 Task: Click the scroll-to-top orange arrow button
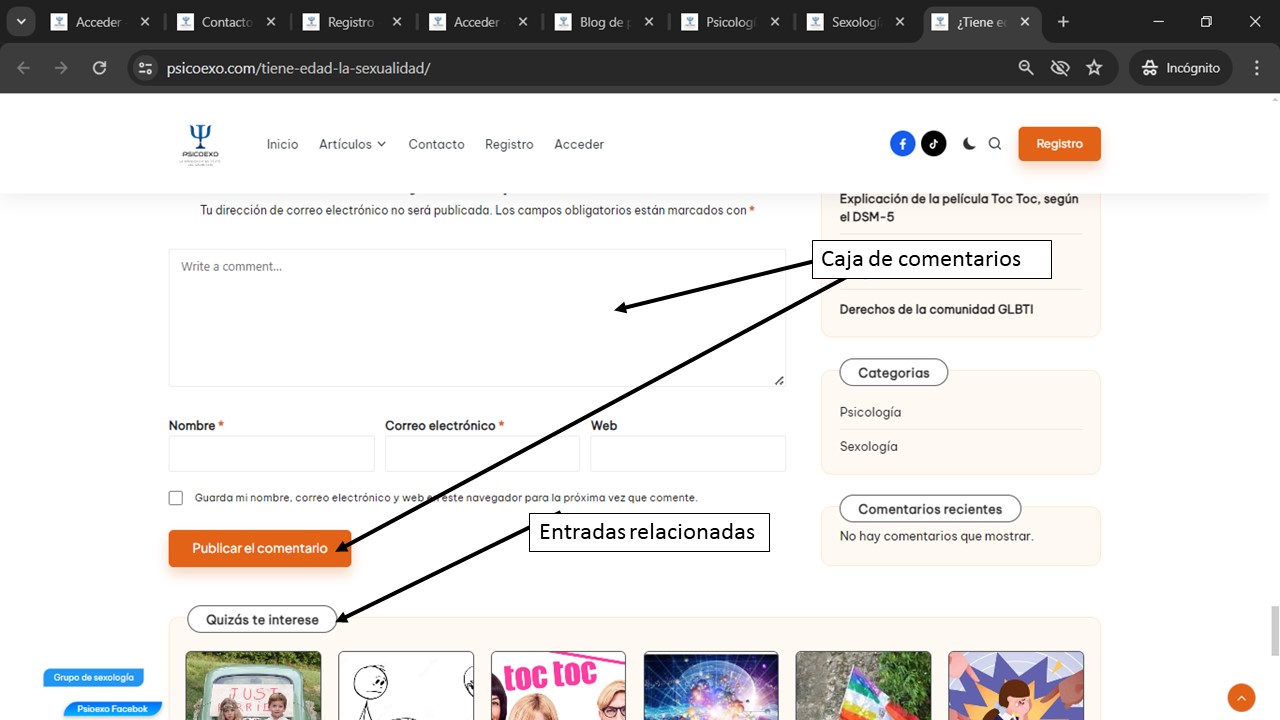tap(1241, 697)
